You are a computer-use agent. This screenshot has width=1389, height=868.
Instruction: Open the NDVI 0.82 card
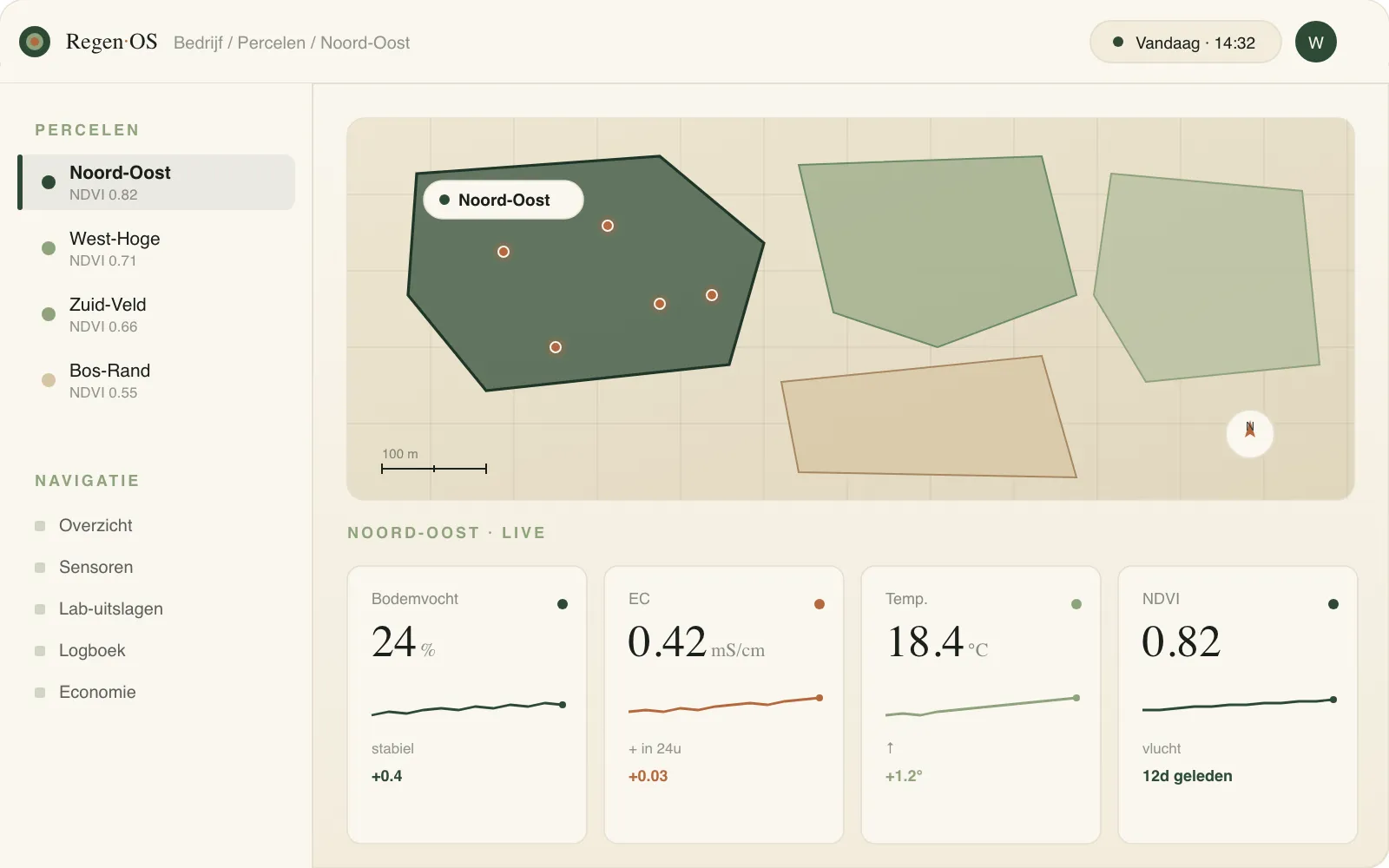[1238, 705]
